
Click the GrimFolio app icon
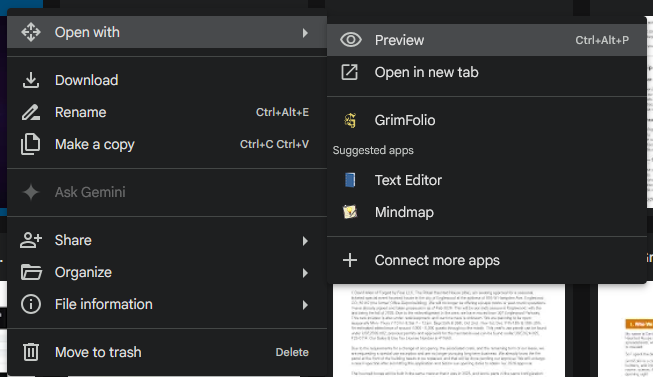[x=350, y=120]
